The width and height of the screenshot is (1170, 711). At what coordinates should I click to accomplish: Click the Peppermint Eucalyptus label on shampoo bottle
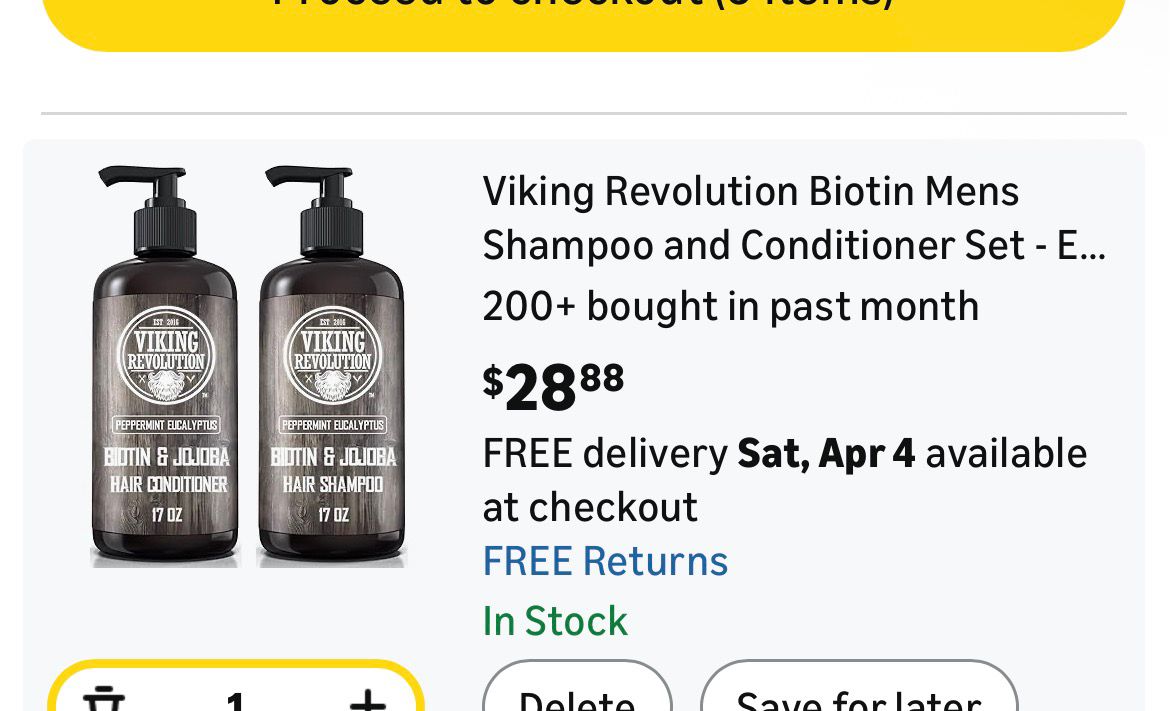pyautogui.click(x=333, y=425)
